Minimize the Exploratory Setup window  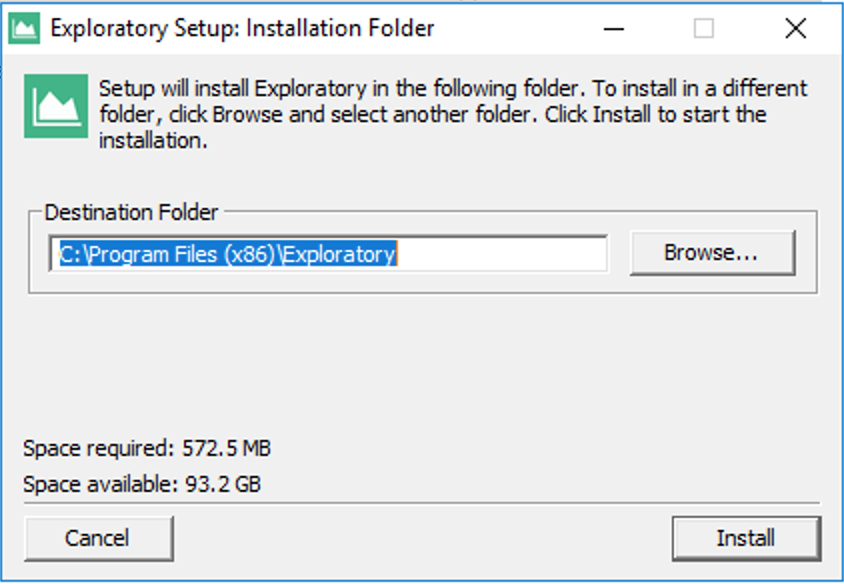point(614,29)
